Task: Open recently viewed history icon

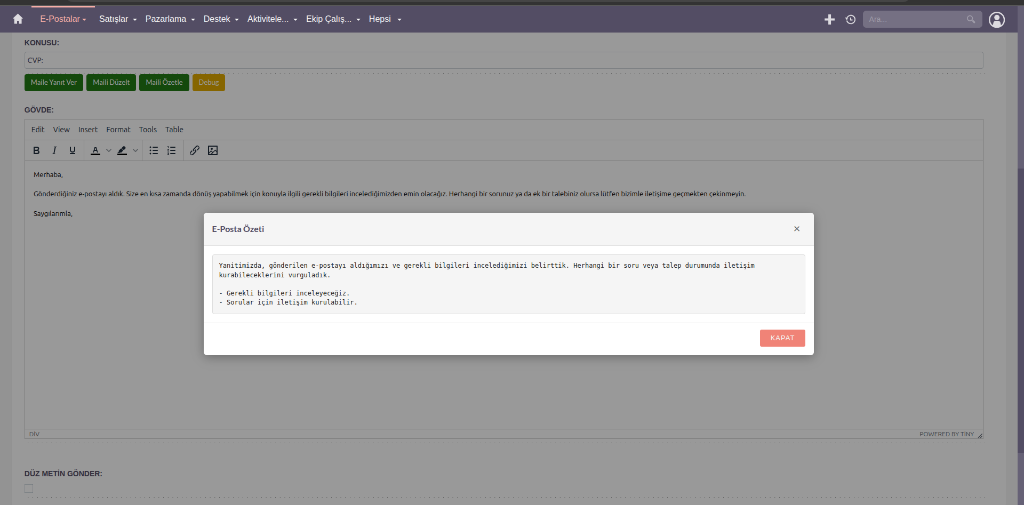Action: pos(850,20)
